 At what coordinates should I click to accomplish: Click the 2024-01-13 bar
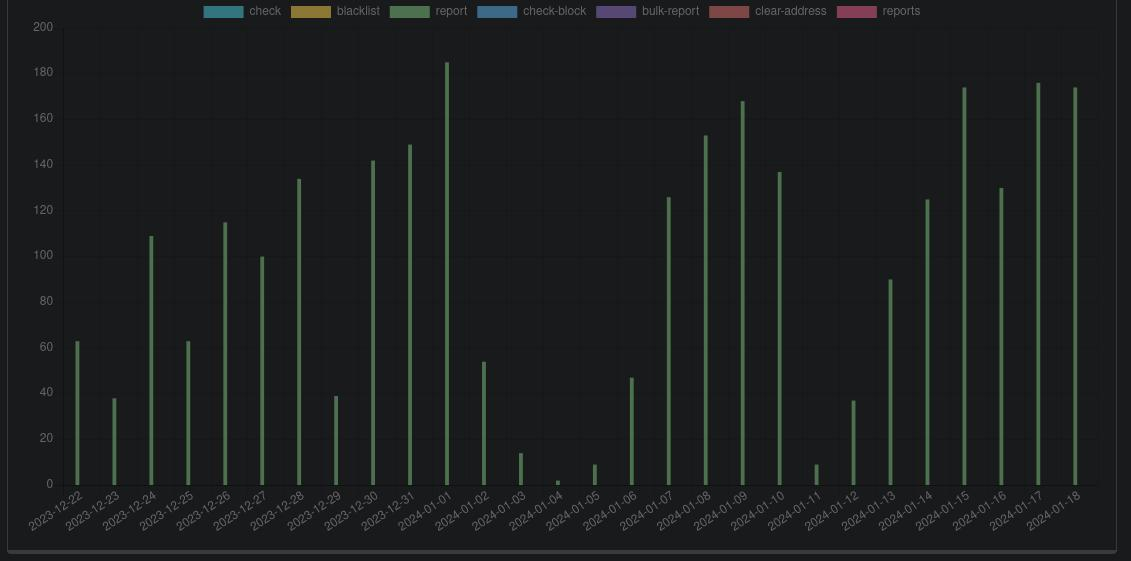(891, 382)
